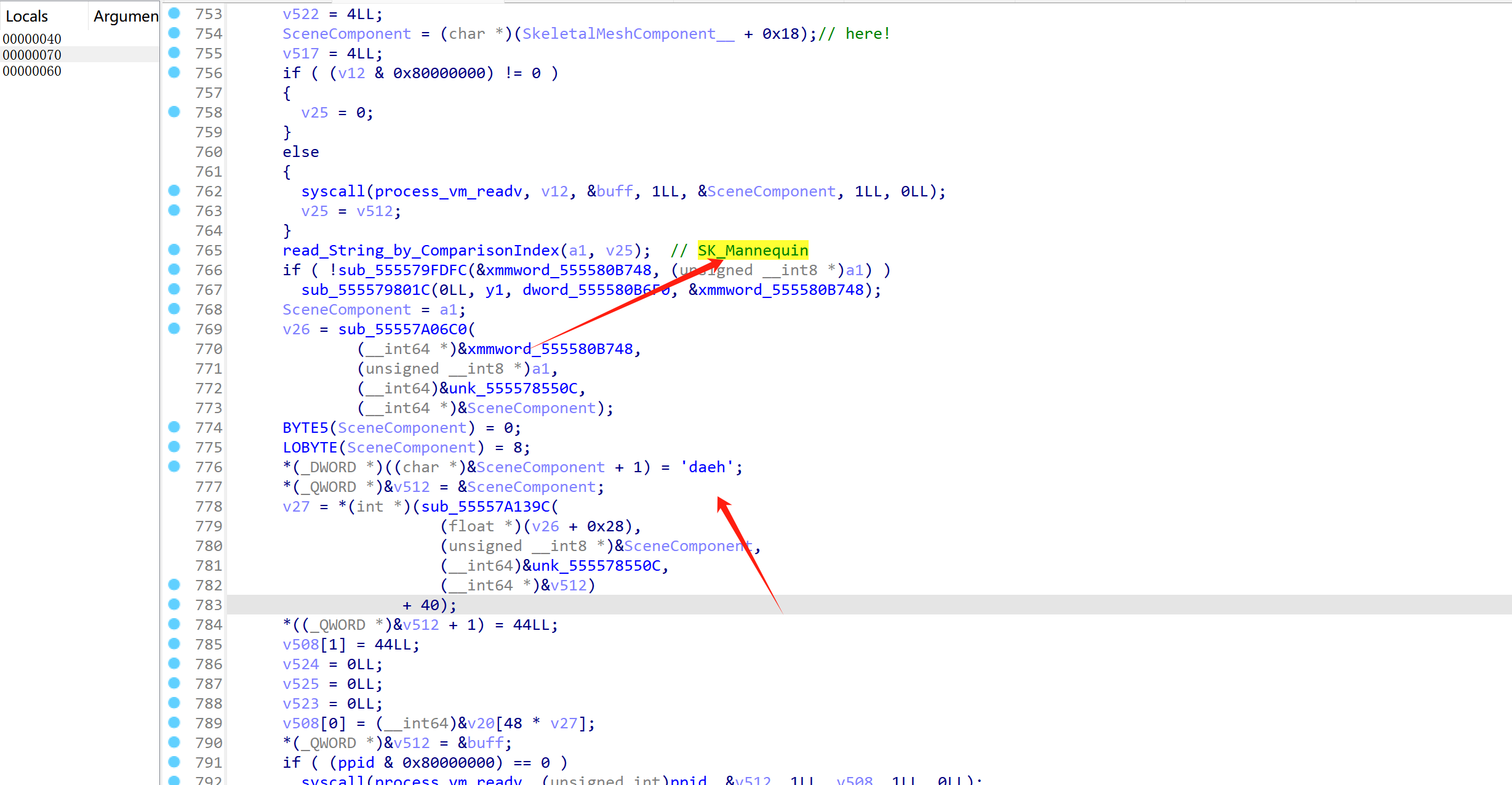Open sub_55557A06C0 function reference
The height and width of the screenshot is (785, 1512).
[x=402, y=329]
